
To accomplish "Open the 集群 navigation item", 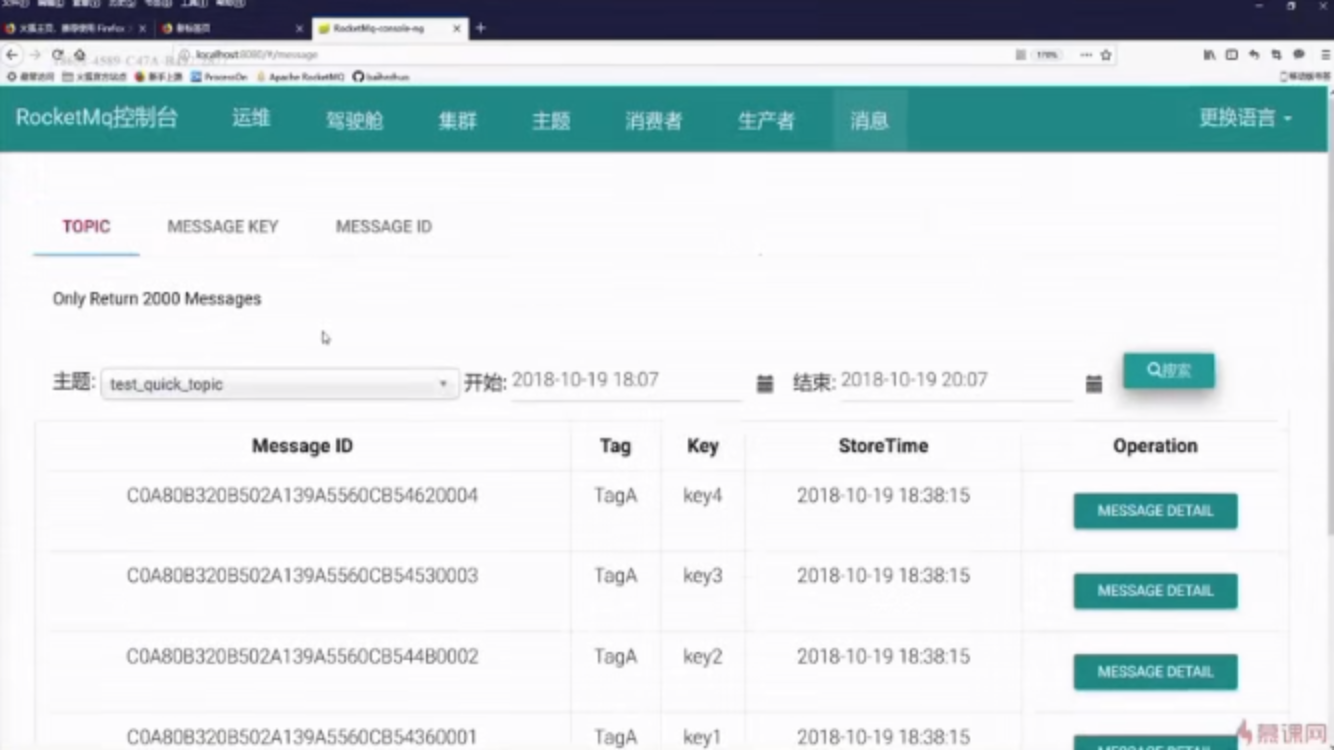I will pyautogui.click(x=457, y=120).
